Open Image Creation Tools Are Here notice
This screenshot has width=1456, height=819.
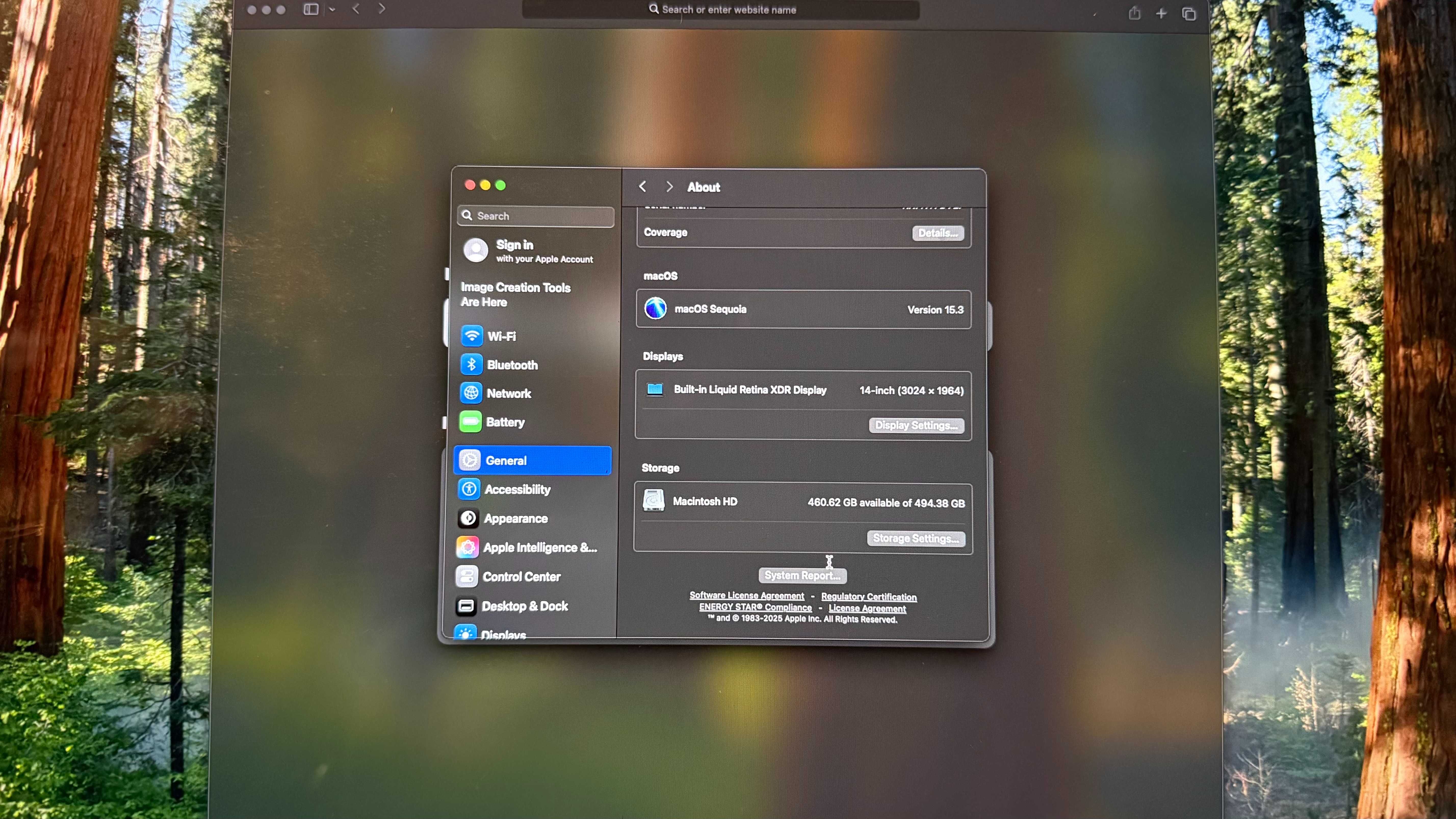(x=515, y=294)
